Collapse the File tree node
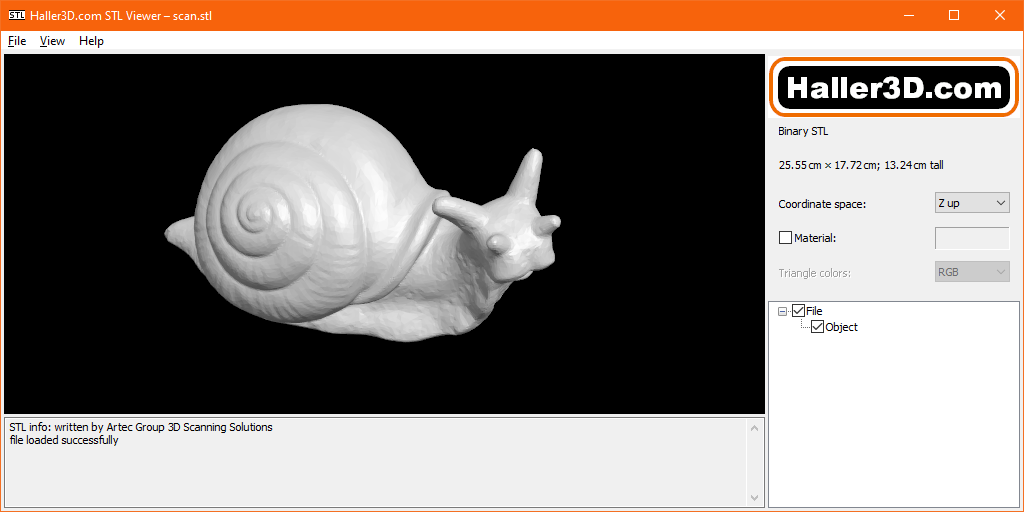The height and width of the screenshot is (512, 1024). click(x=783, y=311)
